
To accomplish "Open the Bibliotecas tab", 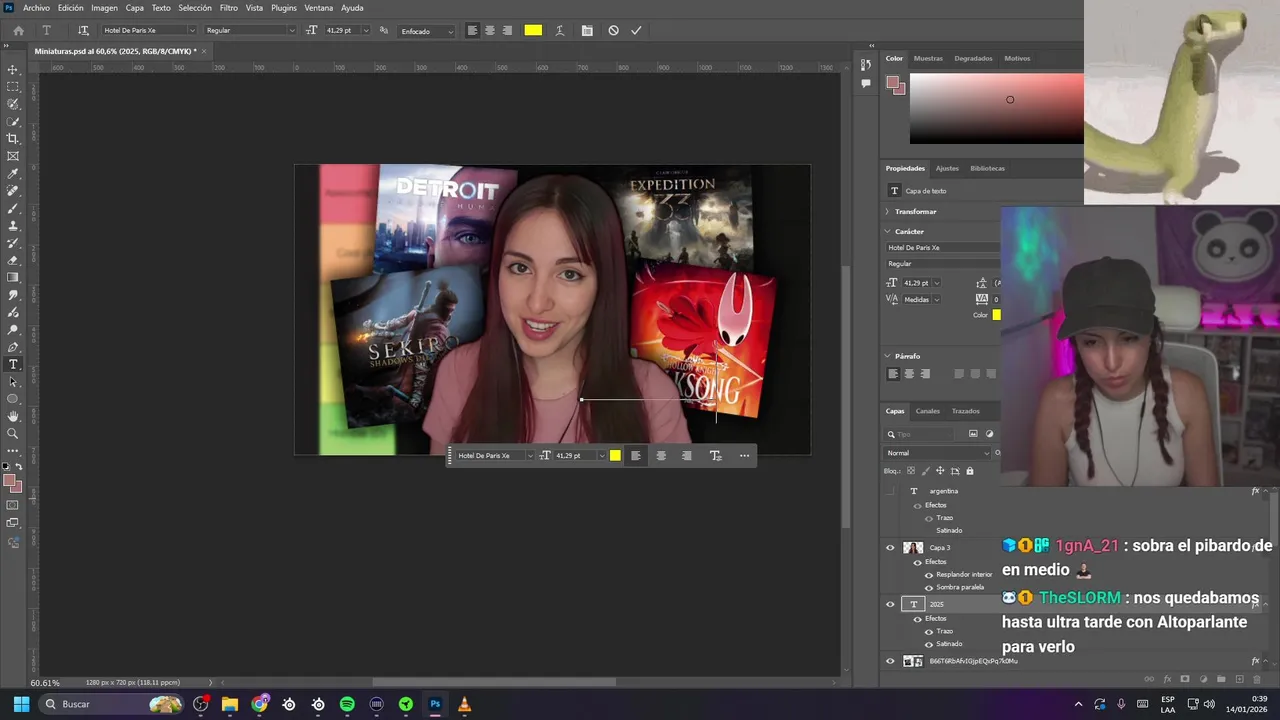I will [x=988, y=168].
